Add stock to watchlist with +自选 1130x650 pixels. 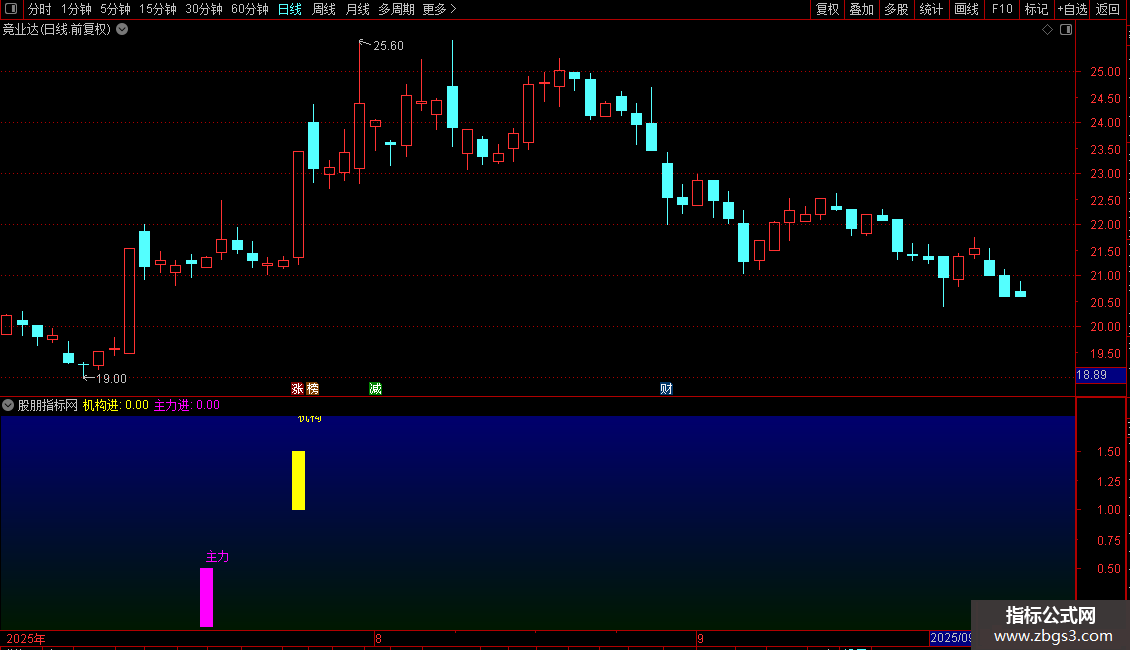1072,9
